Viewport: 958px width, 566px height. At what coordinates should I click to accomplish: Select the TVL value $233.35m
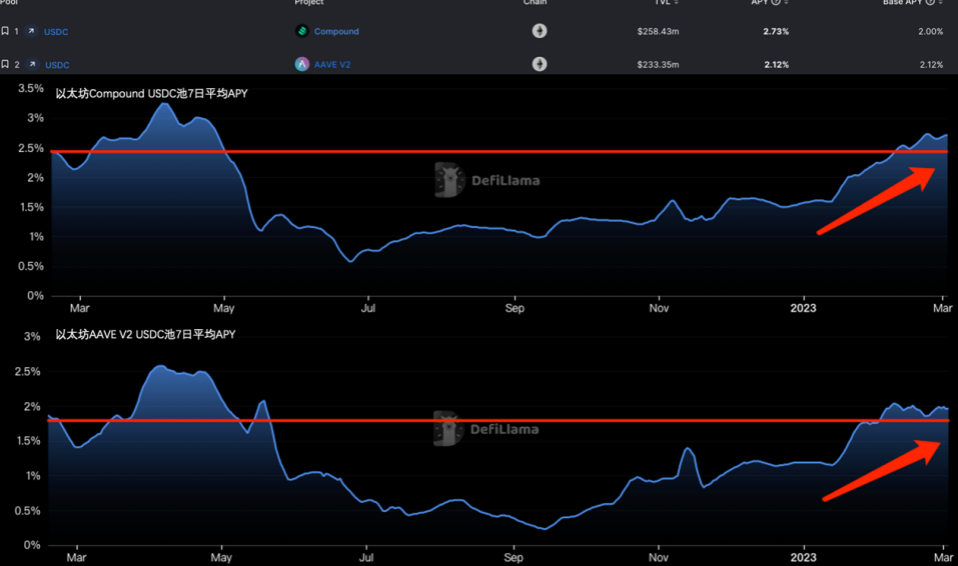coord(658,64)
